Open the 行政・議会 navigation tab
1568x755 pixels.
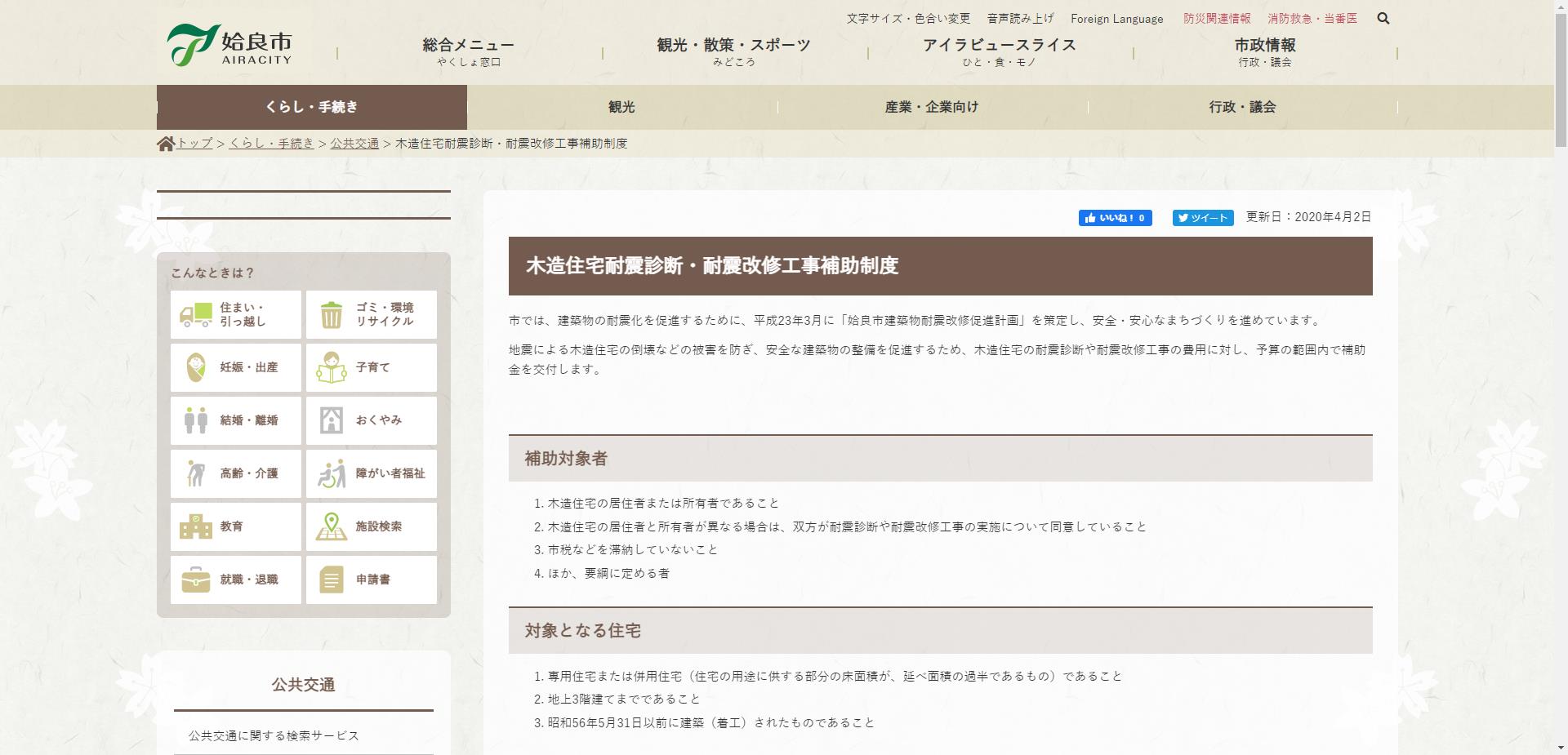(1241, 107)
